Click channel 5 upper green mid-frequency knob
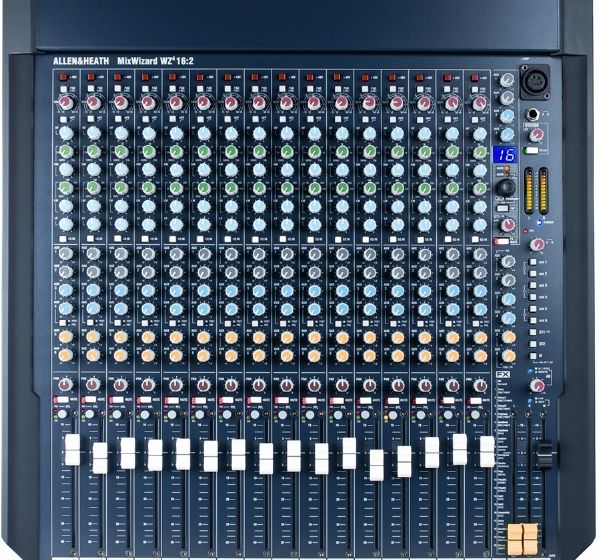The image size is (600, 560). point(176,151)
